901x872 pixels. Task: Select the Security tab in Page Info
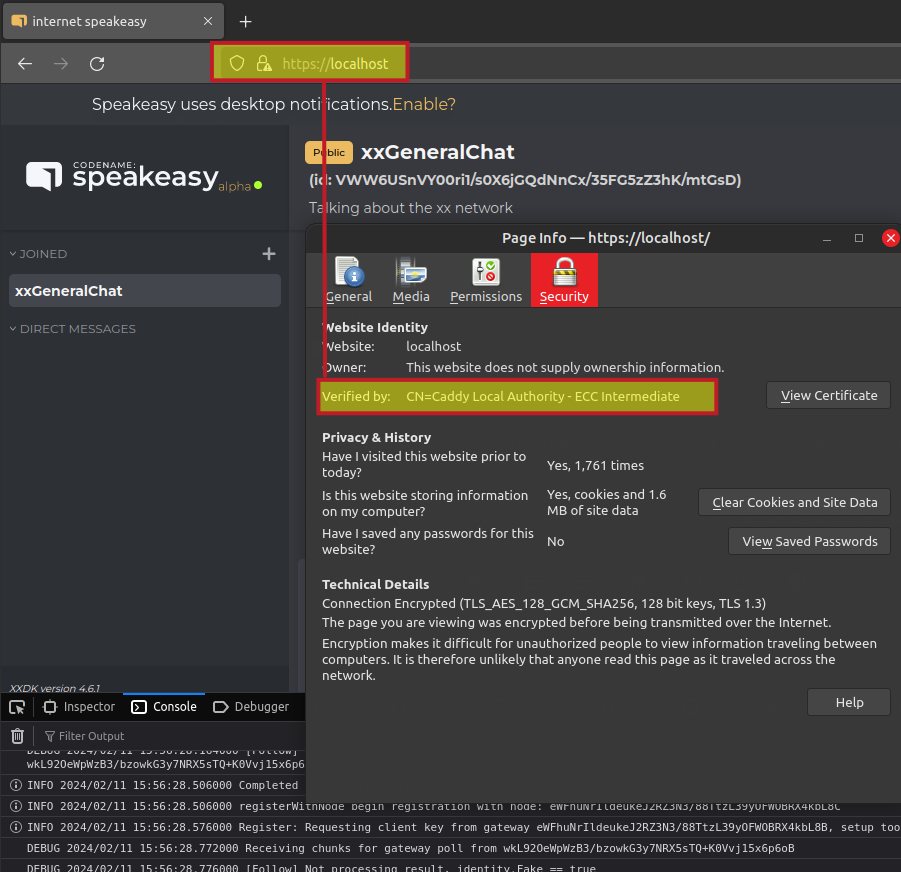564,280
